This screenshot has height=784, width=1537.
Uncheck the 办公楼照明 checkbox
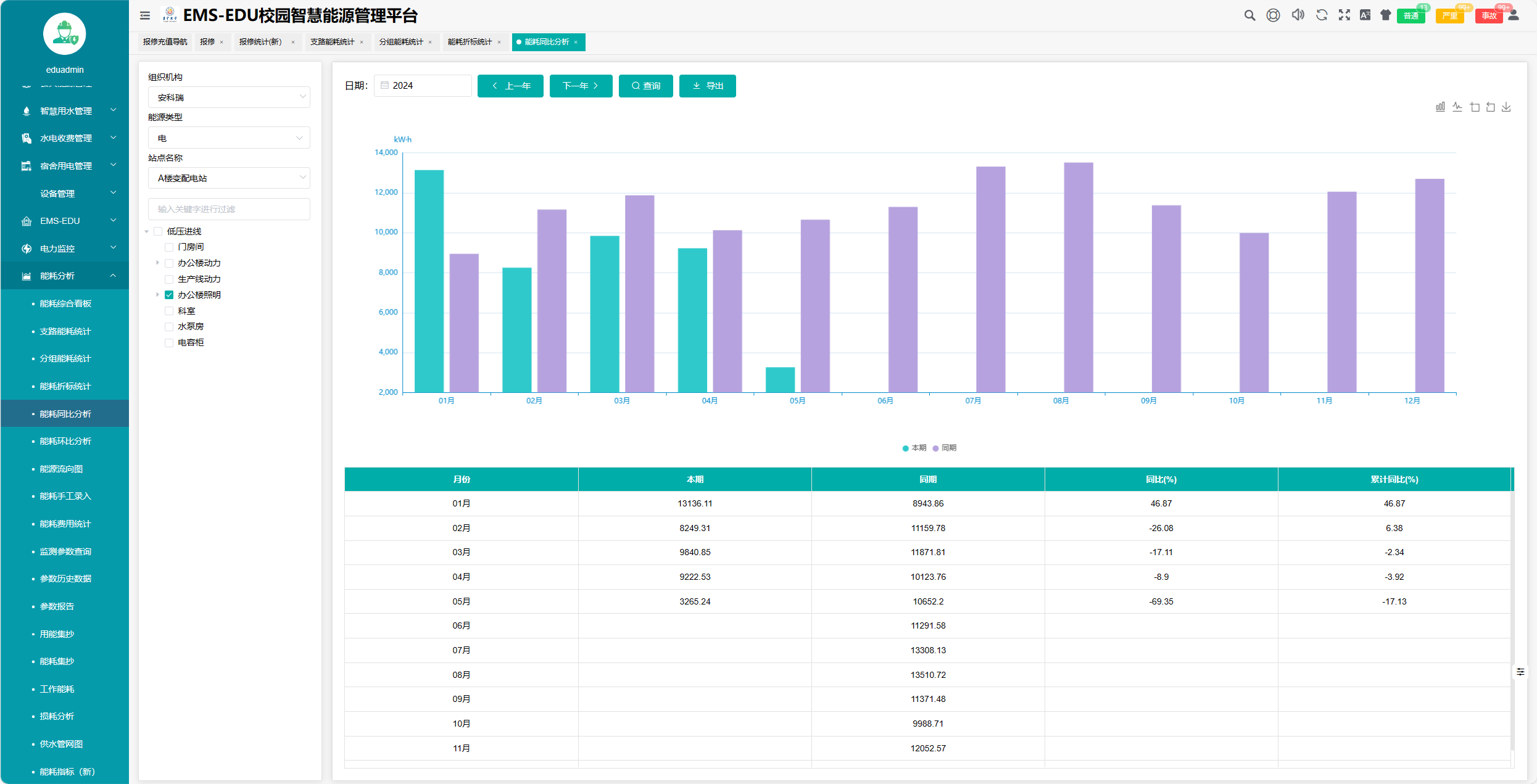click(x=169, y=295)
